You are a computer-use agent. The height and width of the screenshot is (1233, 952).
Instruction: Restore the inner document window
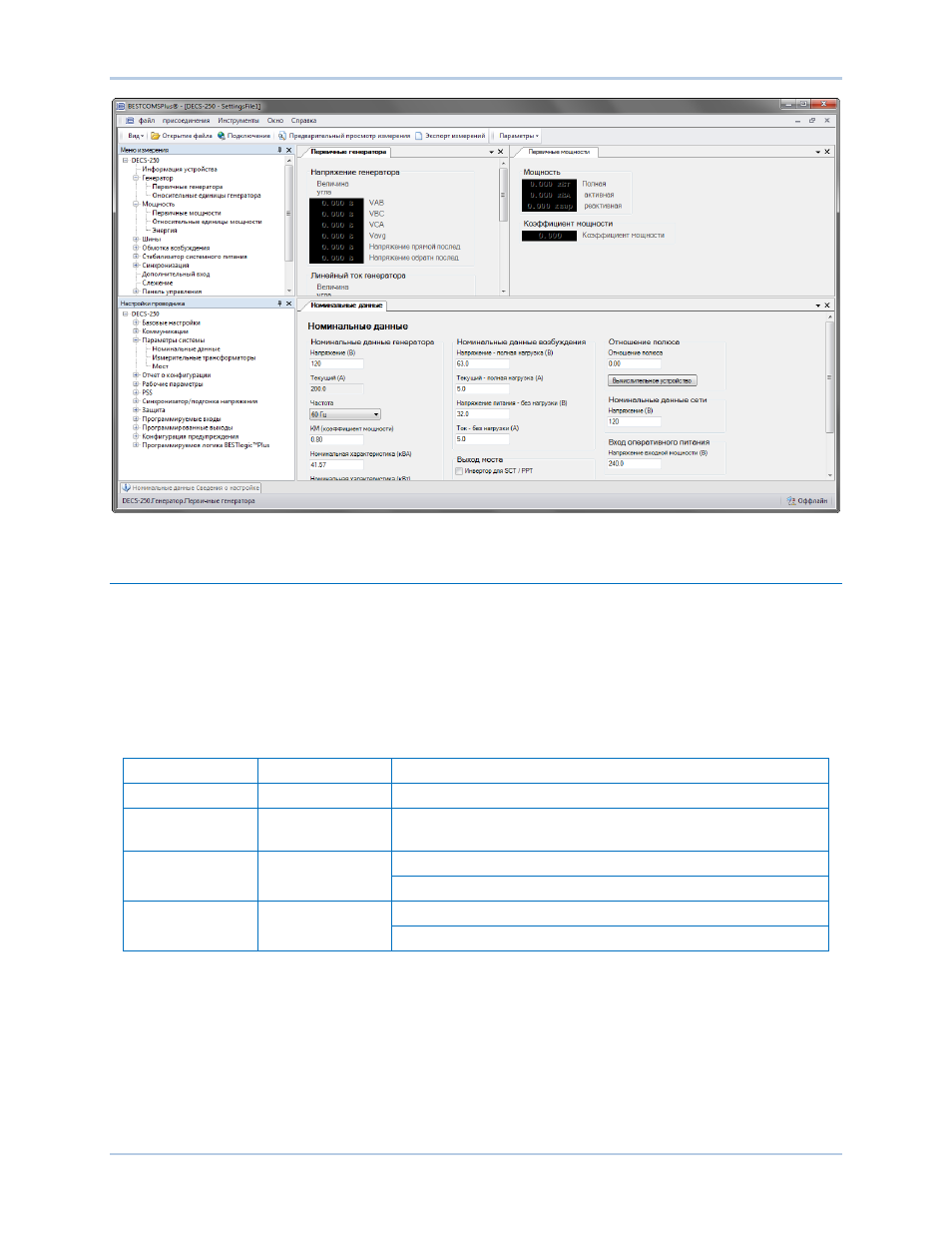[812, 121]
